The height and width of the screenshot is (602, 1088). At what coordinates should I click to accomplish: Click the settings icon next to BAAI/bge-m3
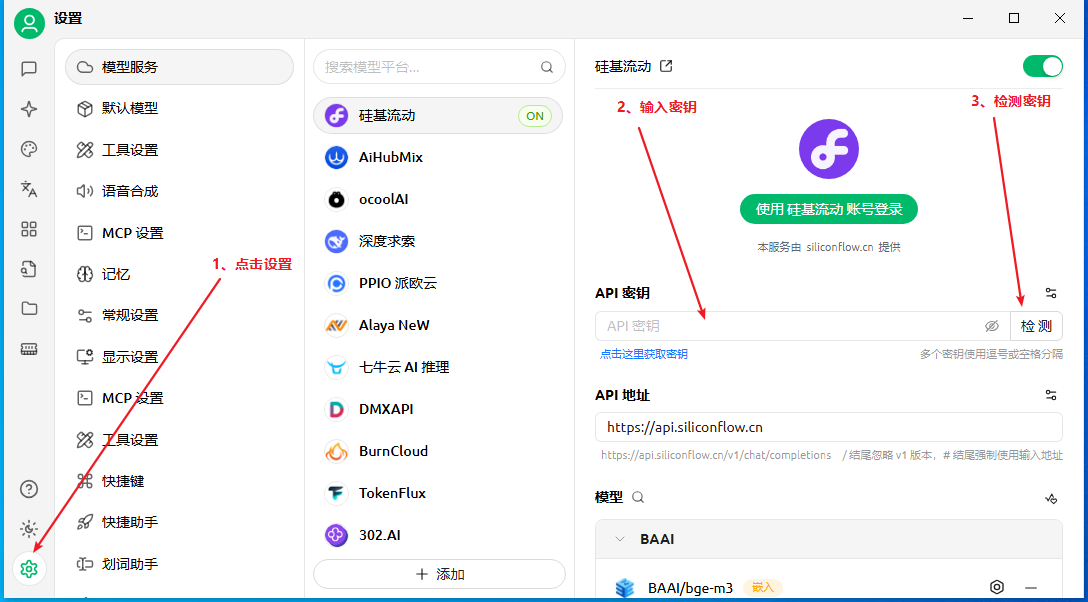point(996,587)
